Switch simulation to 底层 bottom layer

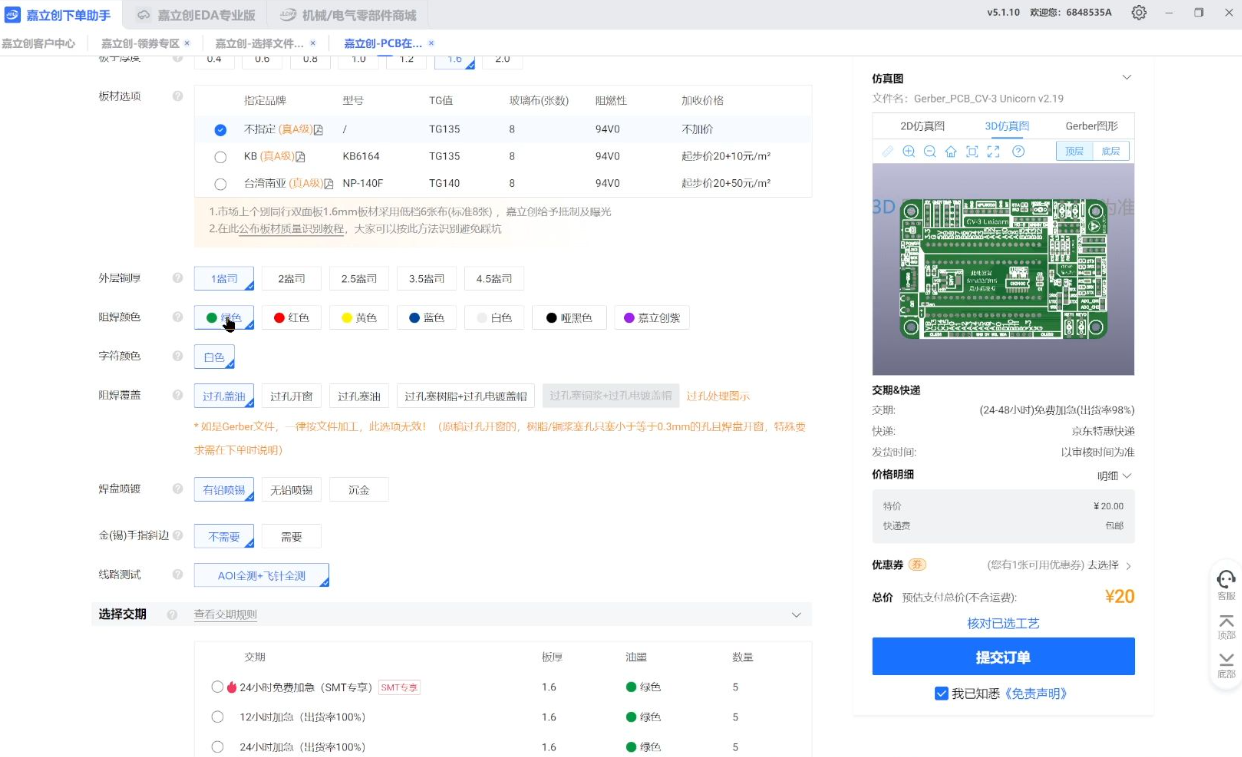tap(1111, 151)
